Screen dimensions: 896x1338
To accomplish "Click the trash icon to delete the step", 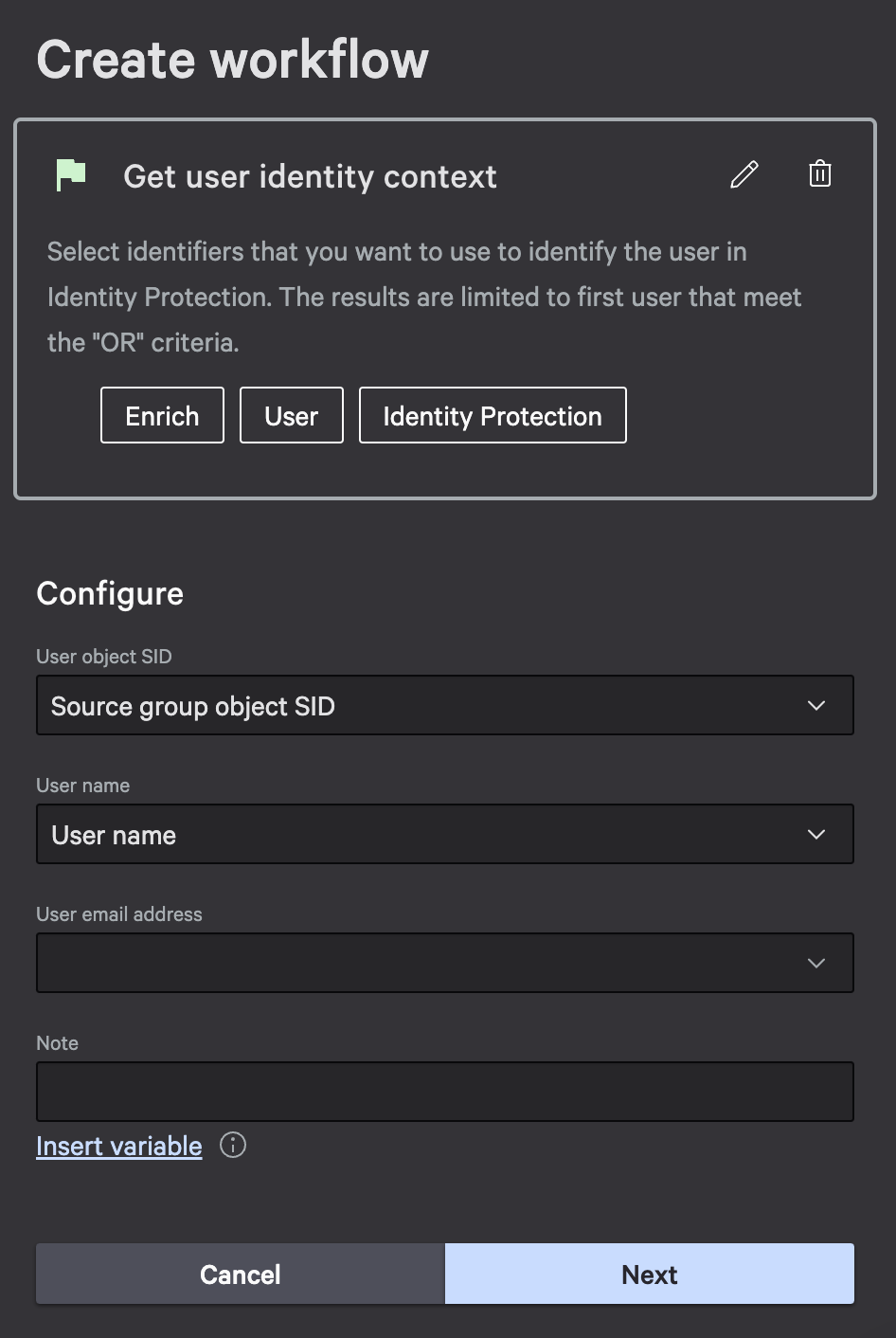I will pyautogui.click(x=819, y=174).
